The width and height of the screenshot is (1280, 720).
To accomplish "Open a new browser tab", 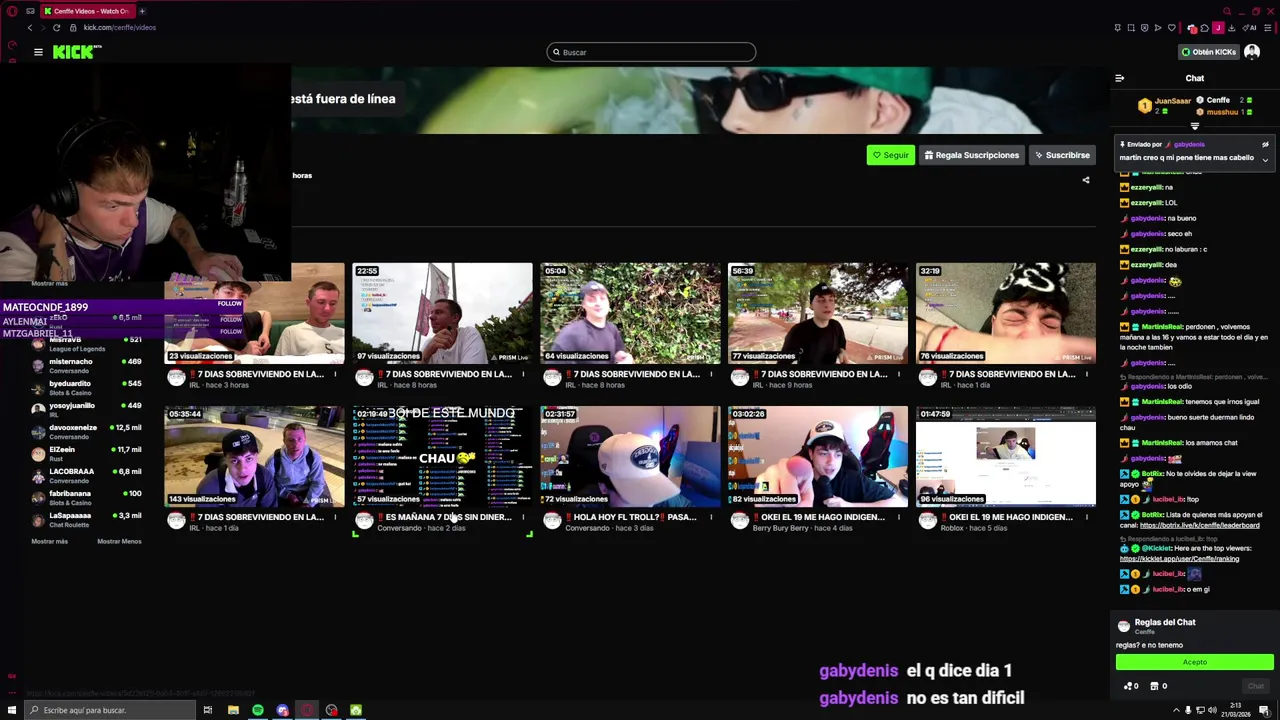I will (x=141, y=11).
